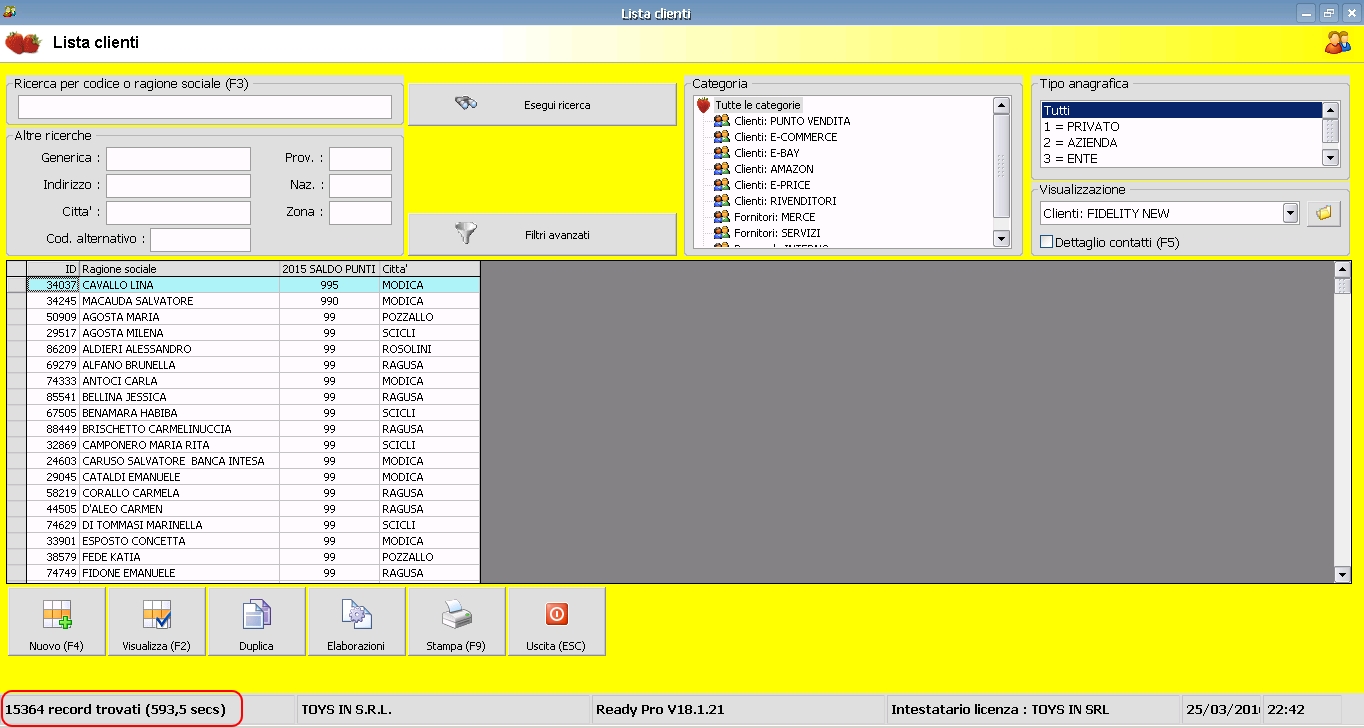
Task: Select 3 = ENTE in Tipo anagrafica
Action: pos(1181,159)
